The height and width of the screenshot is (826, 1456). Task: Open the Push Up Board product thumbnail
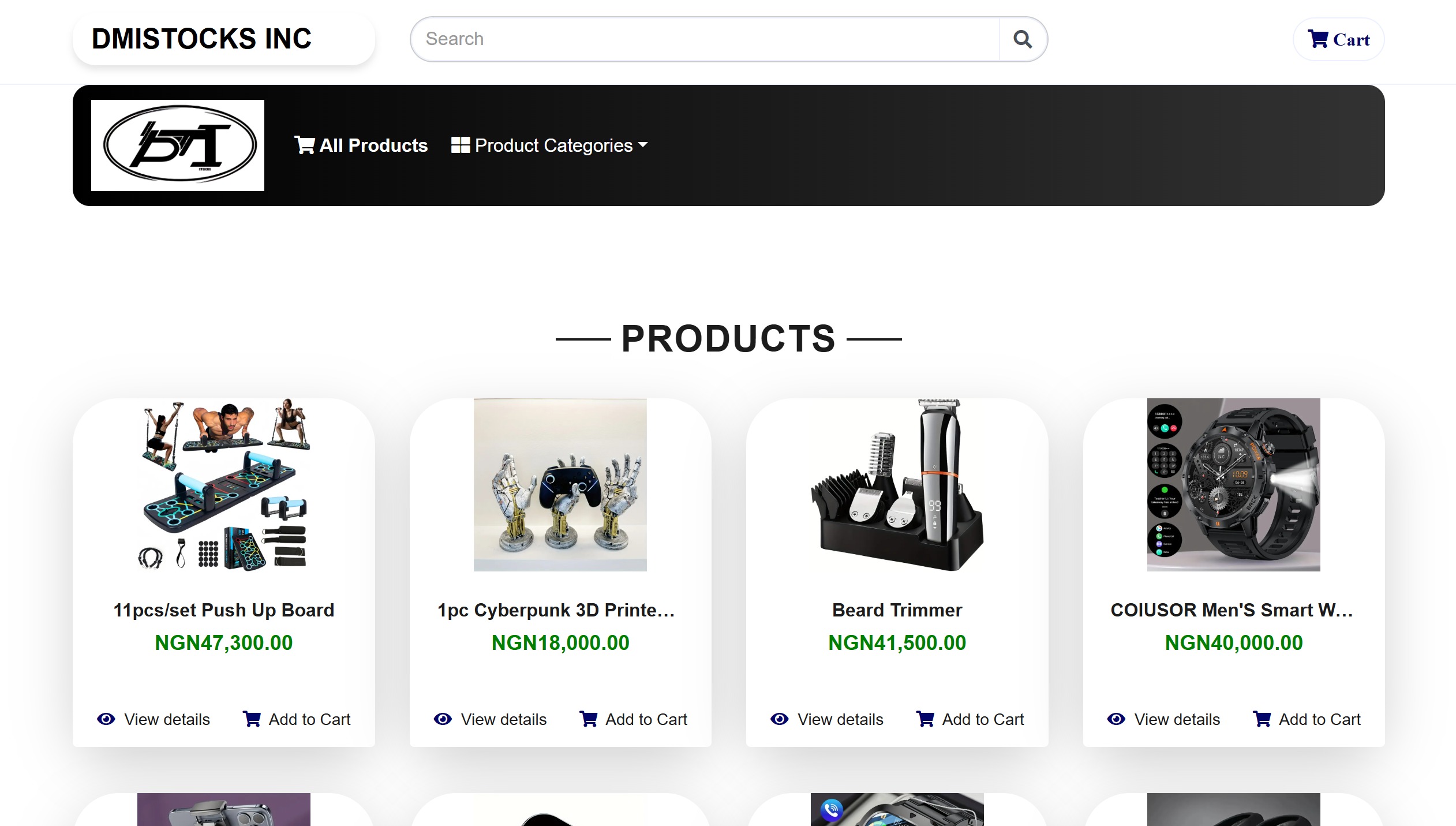(x=224, y=485)
